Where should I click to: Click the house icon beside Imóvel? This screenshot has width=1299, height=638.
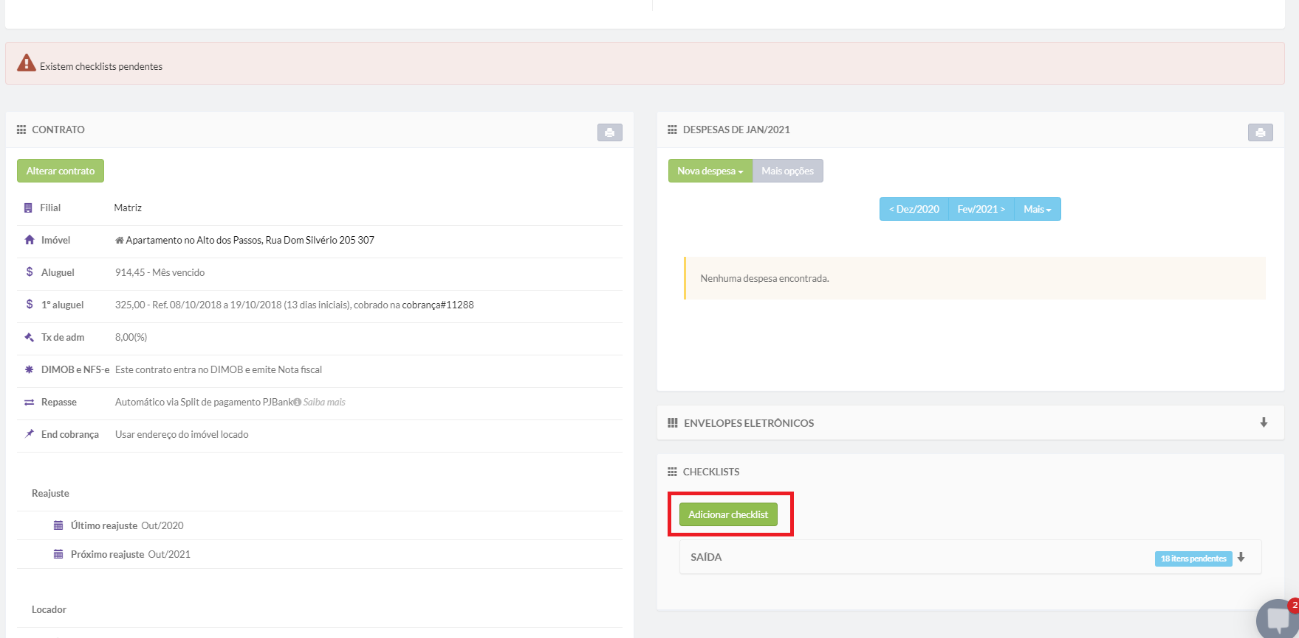pos(29,240)
